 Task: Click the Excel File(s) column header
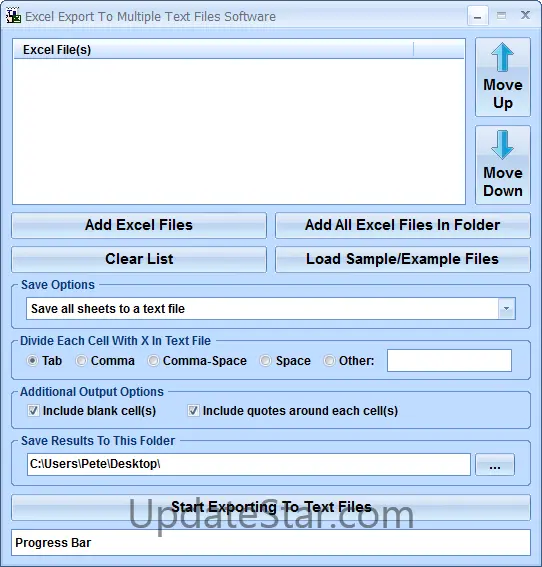point(213,50)
